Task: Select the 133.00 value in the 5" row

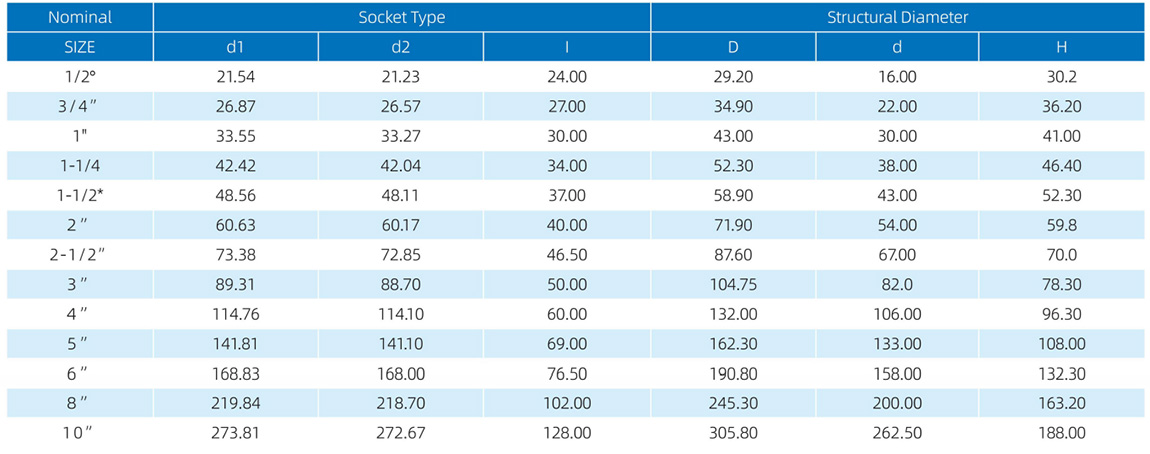Action: pos(897,344)
